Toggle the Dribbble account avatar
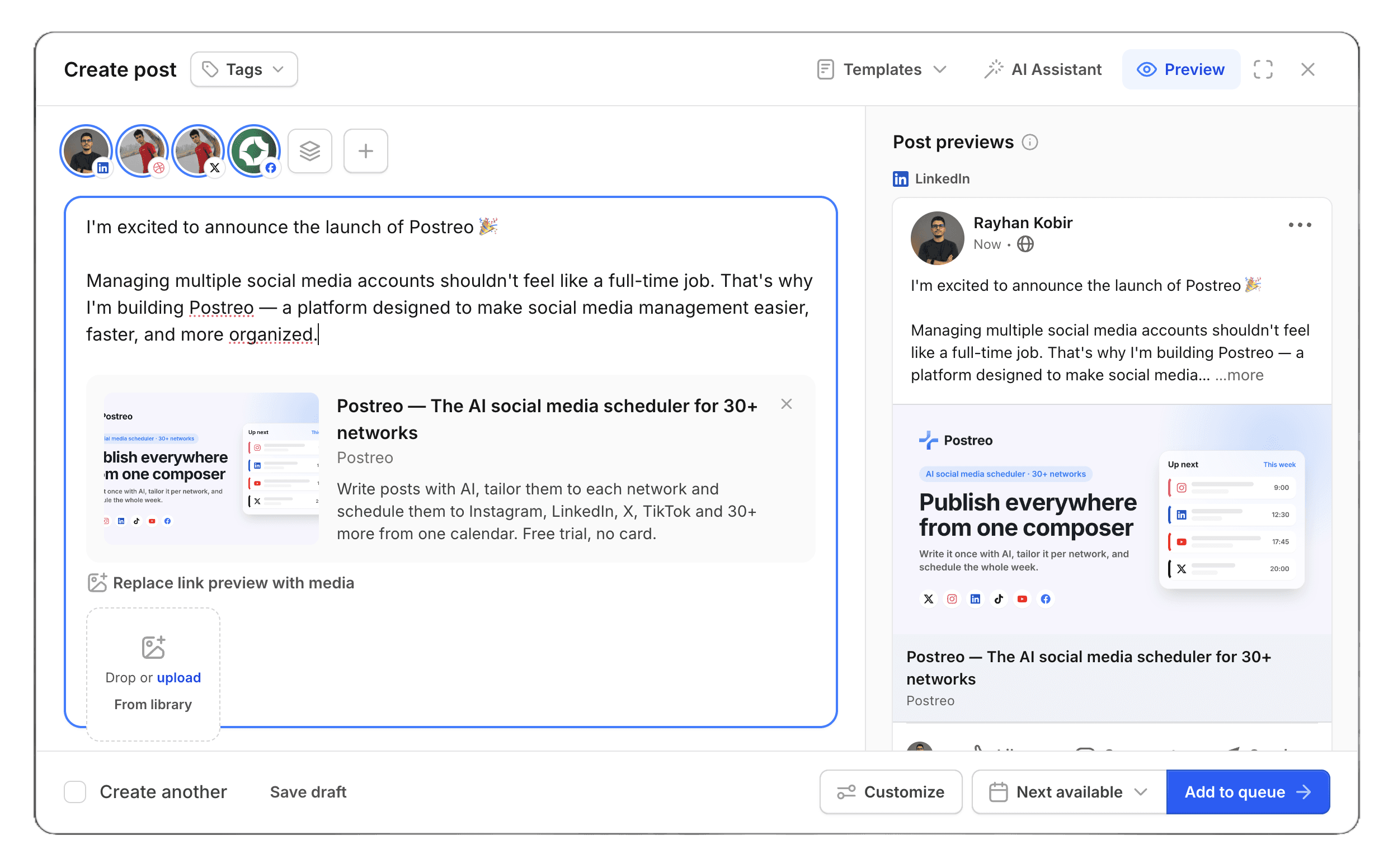Viewport: 1393px width, 868px height. point(142,151)
